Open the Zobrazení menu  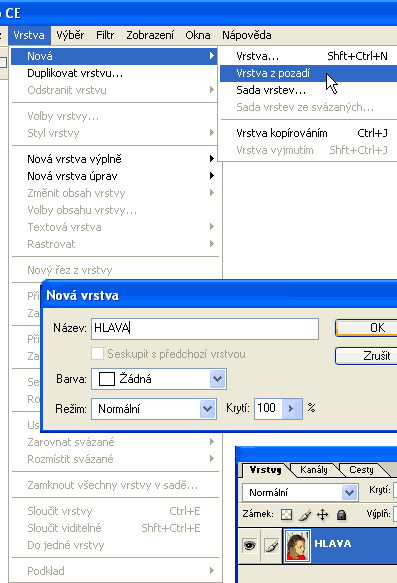(150, 35)
